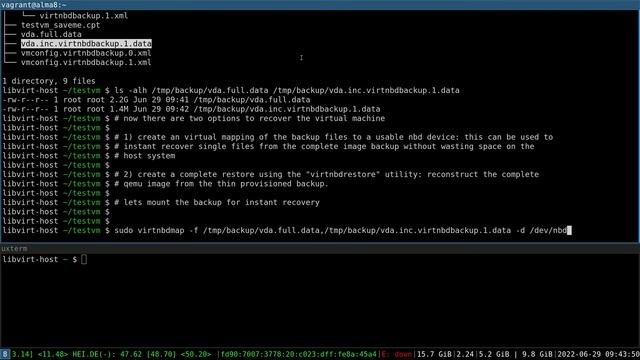The height and width of the screenshot is (360, 640).
Task: Click the 2.24 load value in status bar
Action: click(x=465, y=354)
